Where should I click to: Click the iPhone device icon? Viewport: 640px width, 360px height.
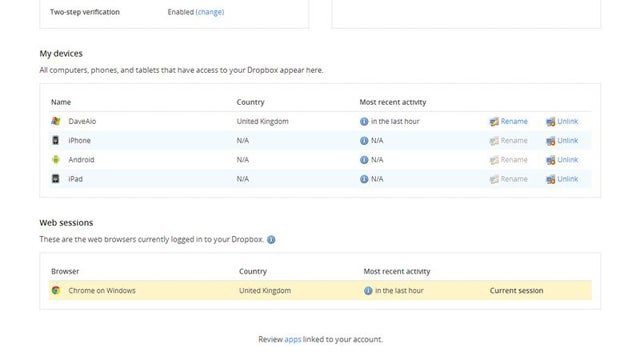click(56, 140)
